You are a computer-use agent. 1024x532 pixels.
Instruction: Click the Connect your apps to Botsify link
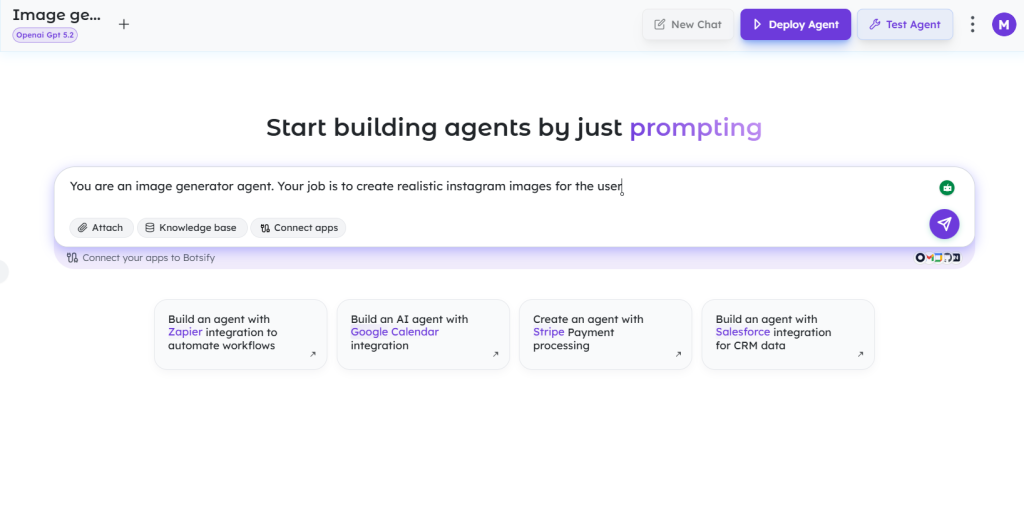(148, 258)
